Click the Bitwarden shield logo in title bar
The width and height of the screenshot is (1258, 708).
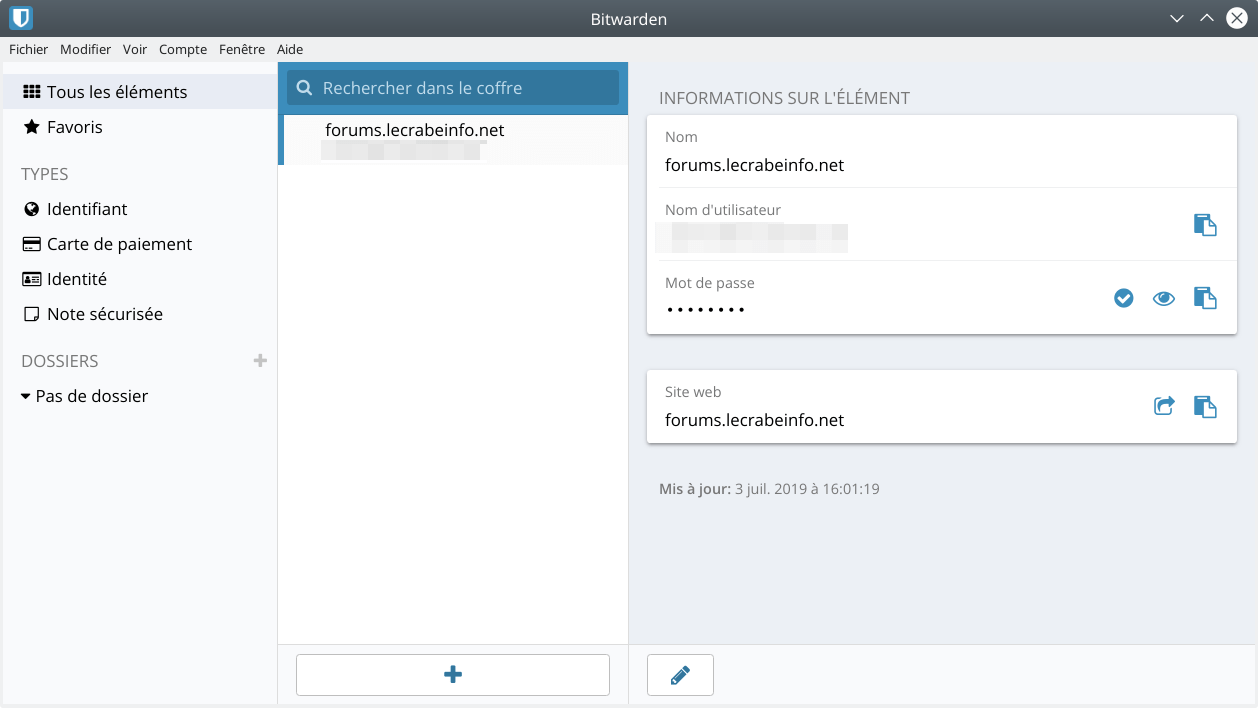tap(21, 18)
